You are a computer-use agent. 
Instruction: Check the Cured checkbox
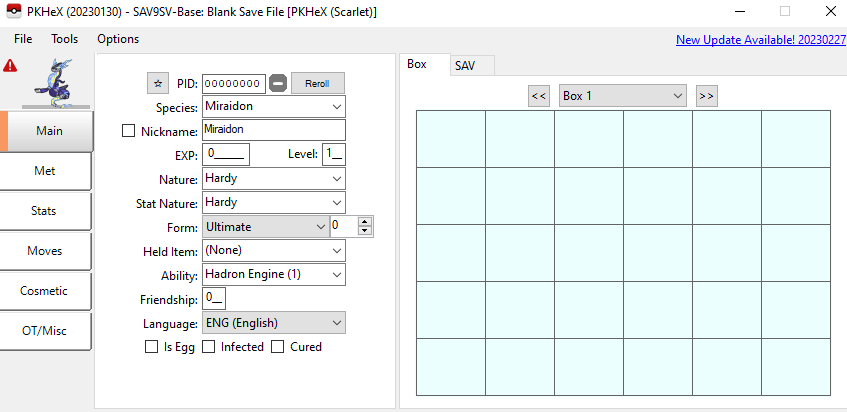tap(278, 347)
